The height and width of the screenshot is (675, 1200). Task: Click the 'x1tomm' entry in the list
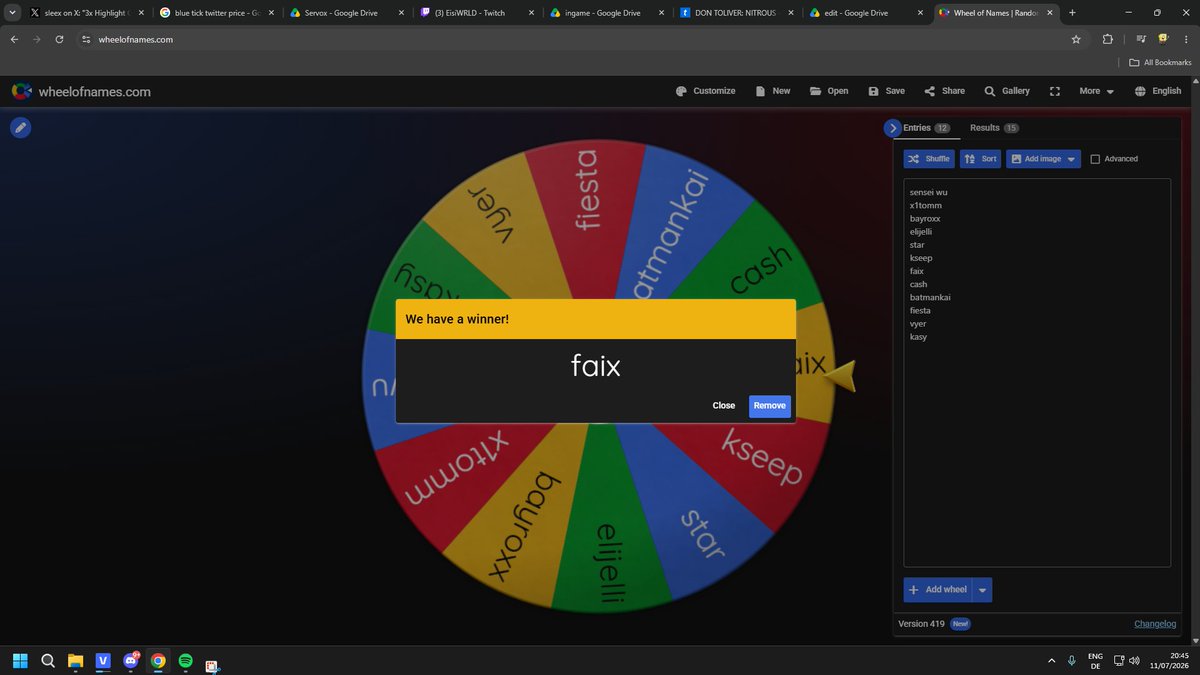point(926,205)
